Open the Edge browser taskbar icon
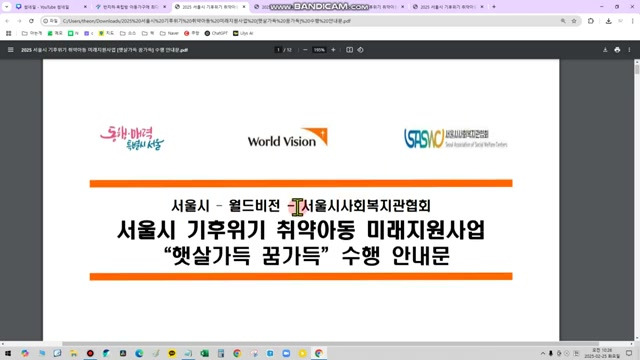640x360 pixels. pos(139,353)
